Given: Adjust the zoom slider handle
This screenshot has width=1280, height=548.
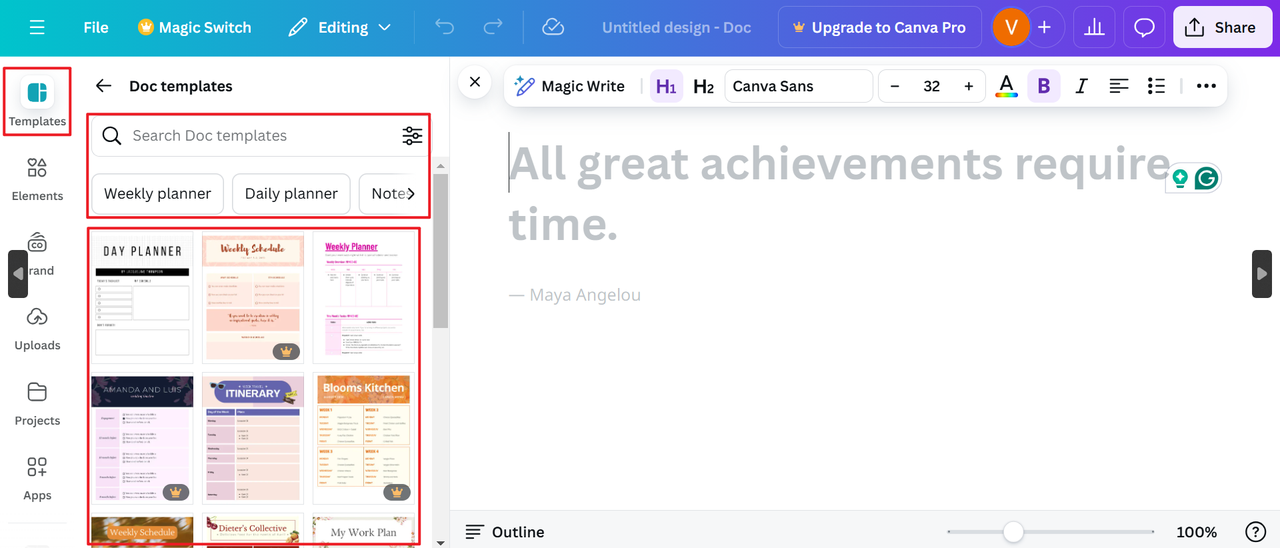Looking at the screenshot, I should pos(1013,532).
